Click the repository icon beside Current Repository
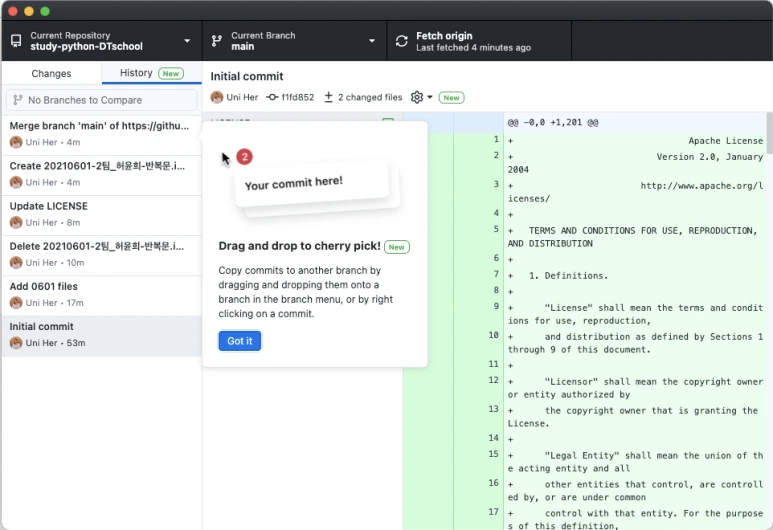Image resolution: width=773 pixels, height=530 pixels. click(x=16, y=41)
